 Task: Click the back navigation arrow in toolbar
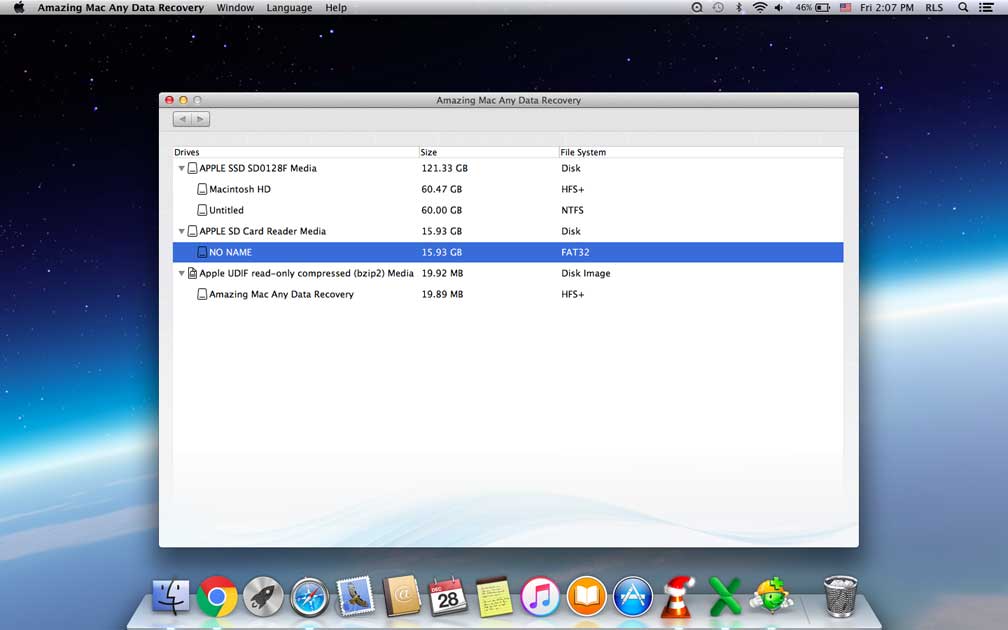tap(182, 119)
